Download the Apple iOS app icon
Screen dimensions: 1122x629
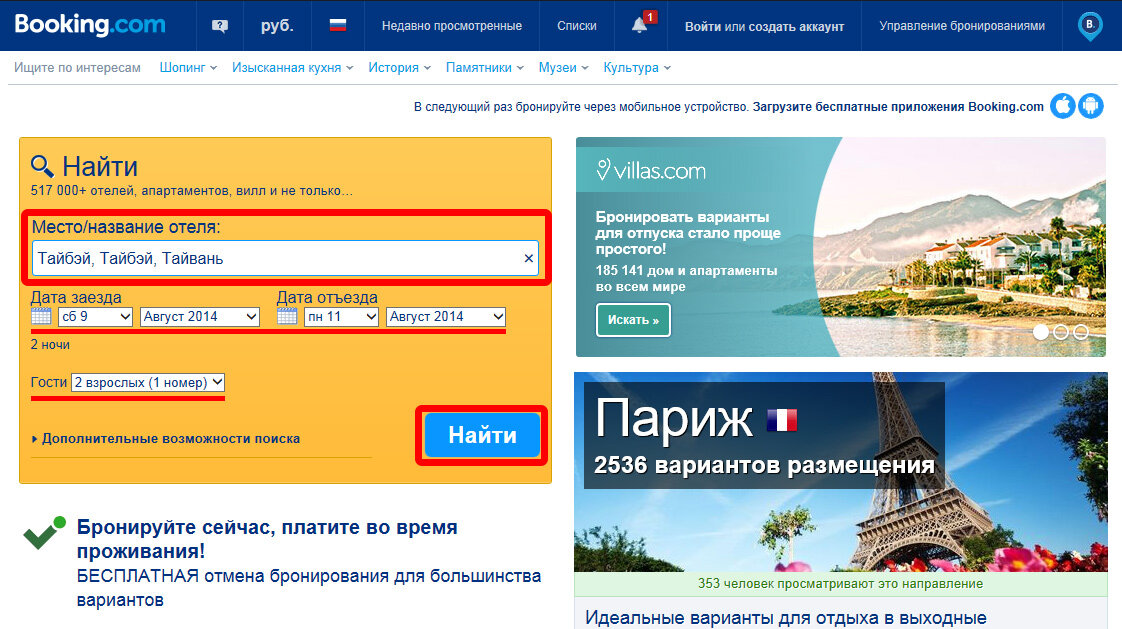(1063, 106)
